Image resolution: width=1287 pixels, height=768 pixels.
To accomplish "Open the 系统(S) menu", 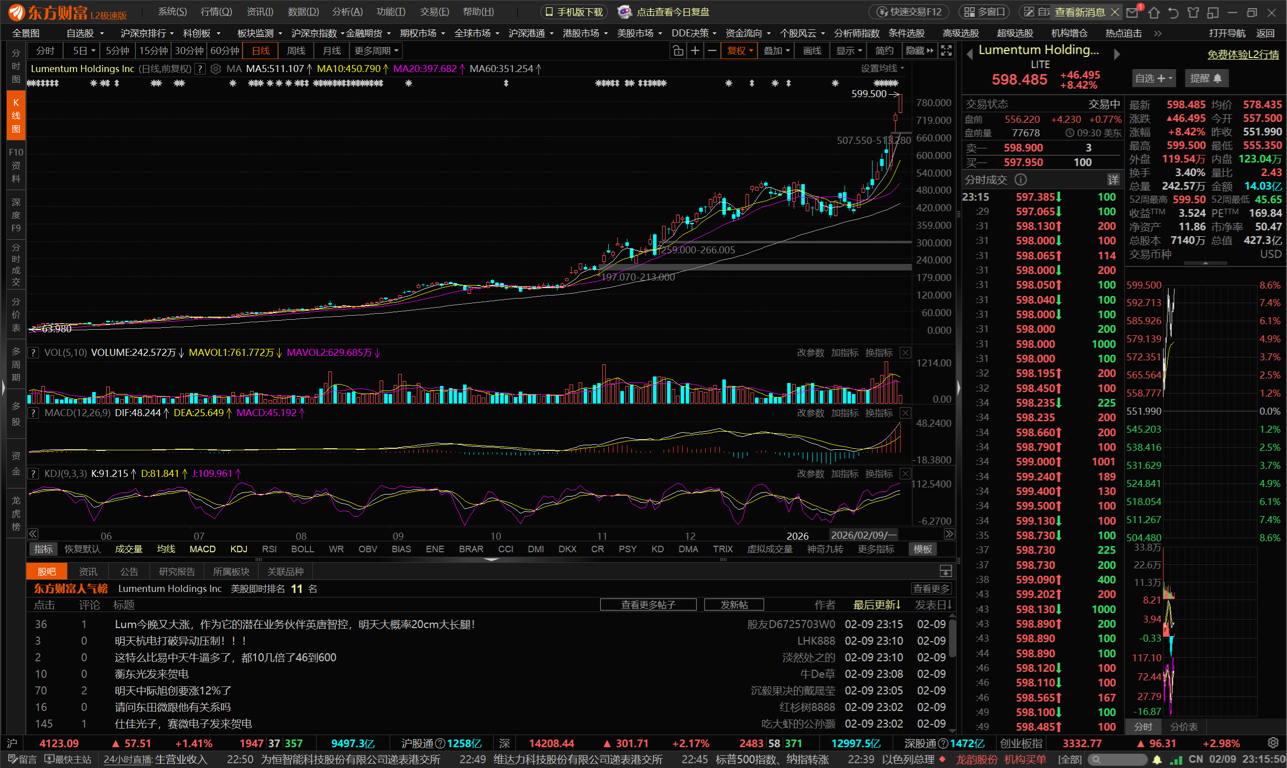I will click(x=172, y=12).
